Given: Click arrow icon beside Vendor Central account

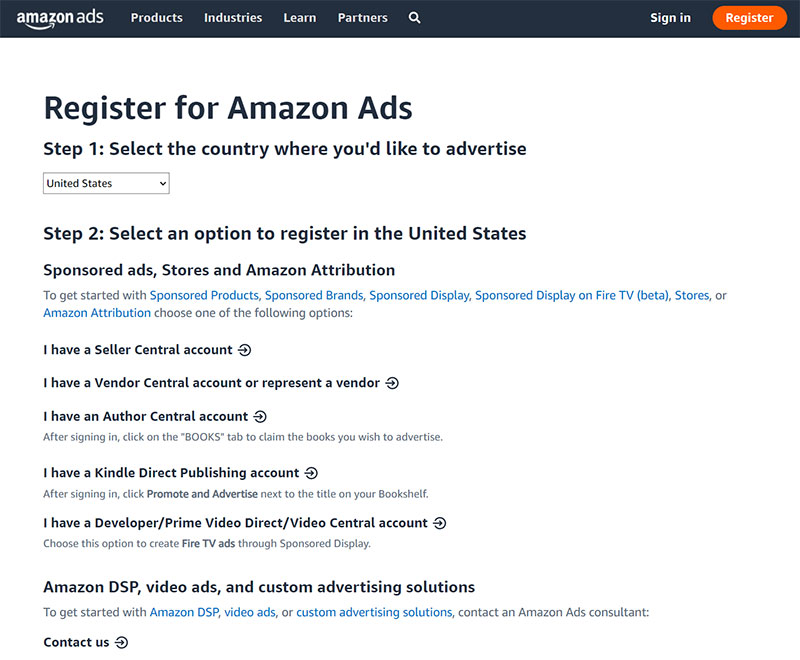Looking at the screenshot, I should 392,383.
